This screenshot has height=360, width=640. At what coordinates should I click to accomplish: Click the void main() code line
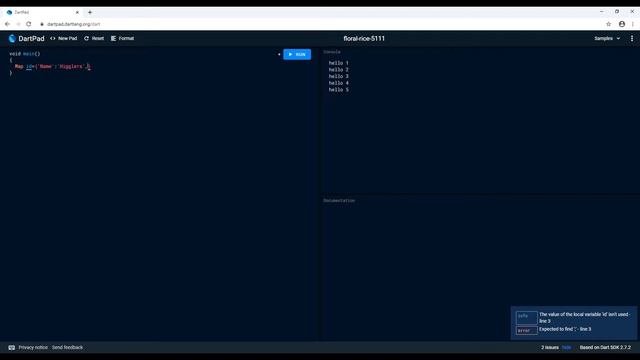point(24,53)
